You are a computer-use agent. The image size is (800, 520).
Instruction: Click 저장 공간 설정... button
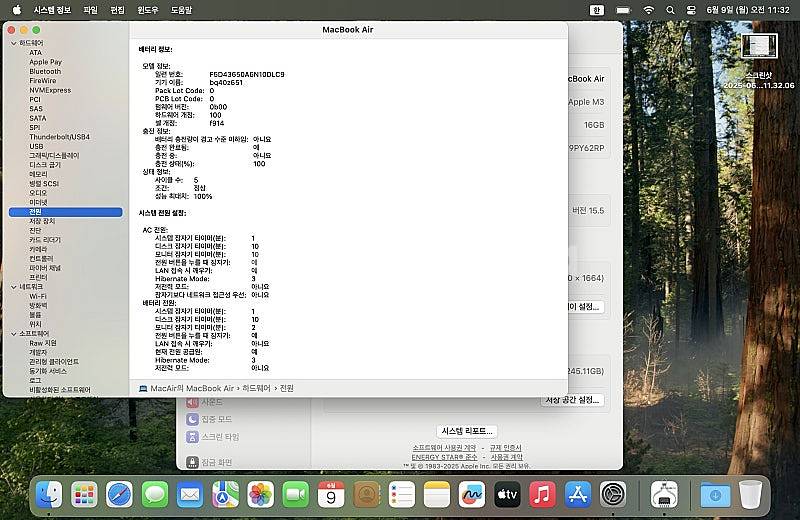pos(572,400)
